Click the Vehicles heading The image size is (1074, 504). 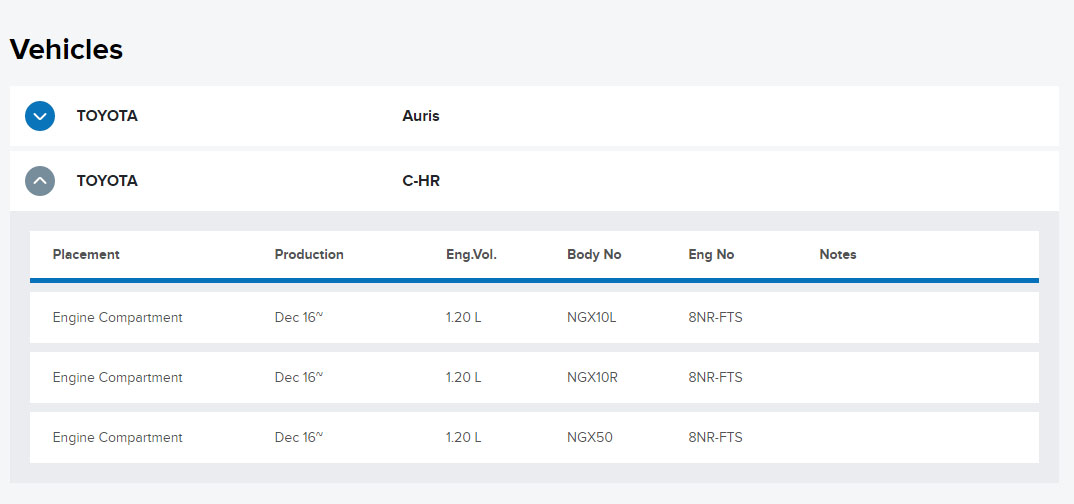pos(66,49)
